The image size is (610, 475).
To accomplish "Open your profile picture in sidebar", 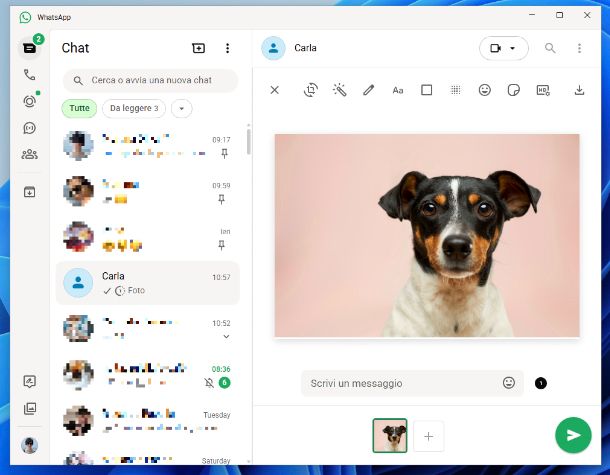I will [x=30, y=445].
